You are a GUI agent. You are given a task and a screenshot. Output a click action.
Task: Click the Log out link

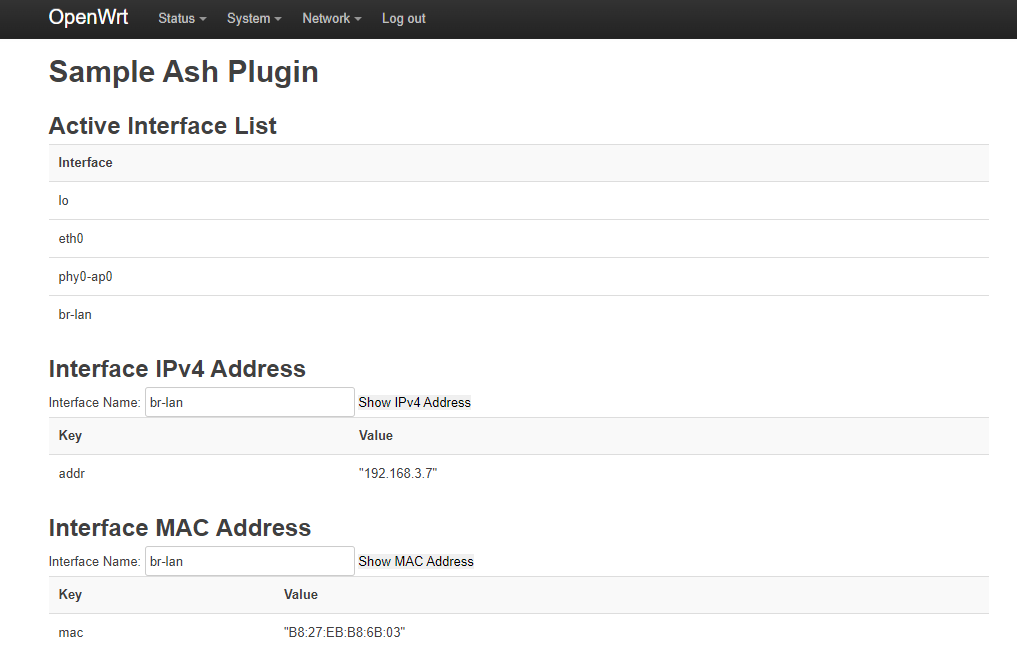tap(403, 19)
